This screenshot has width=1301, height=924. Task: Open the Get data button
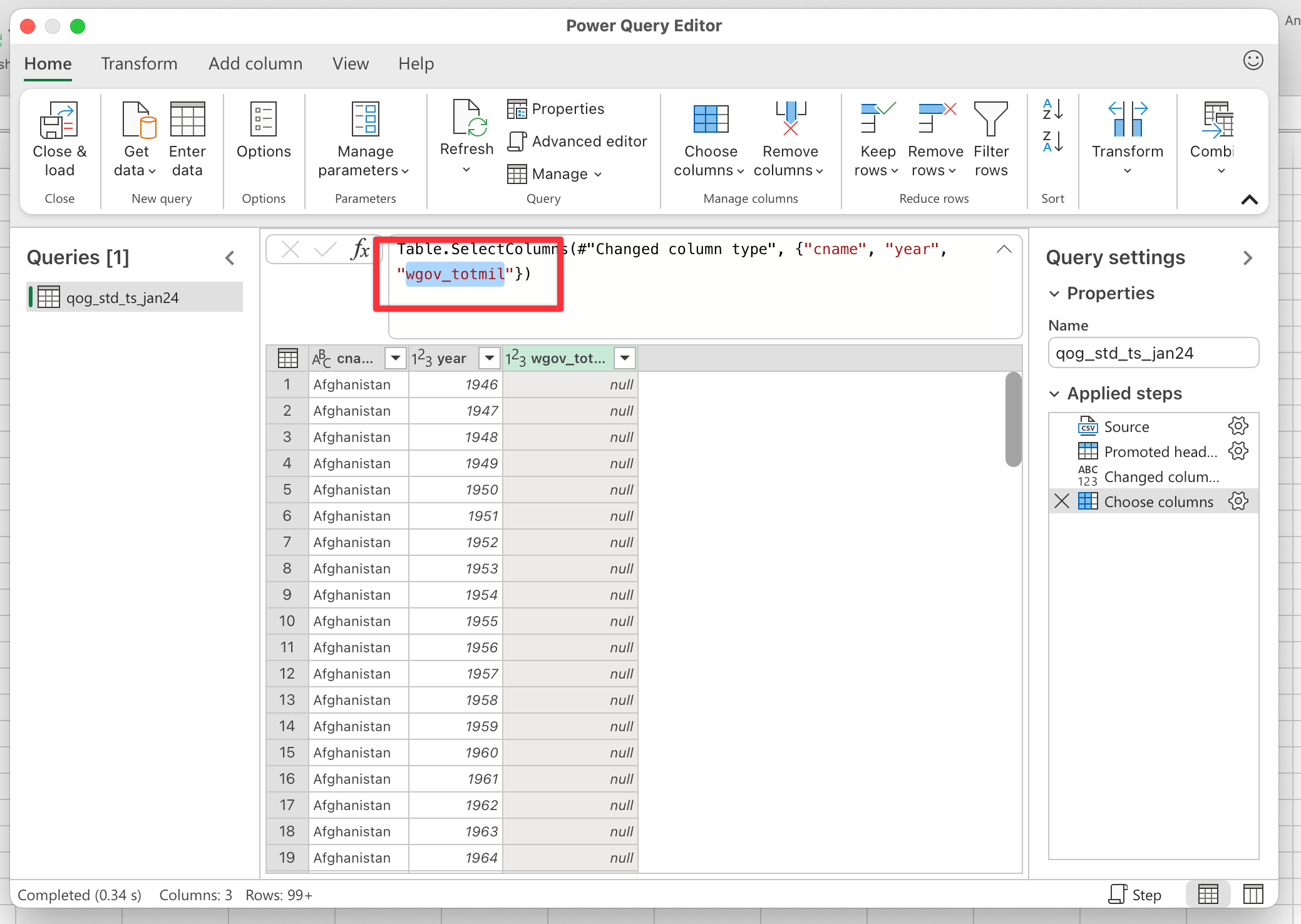click(136, 139)
